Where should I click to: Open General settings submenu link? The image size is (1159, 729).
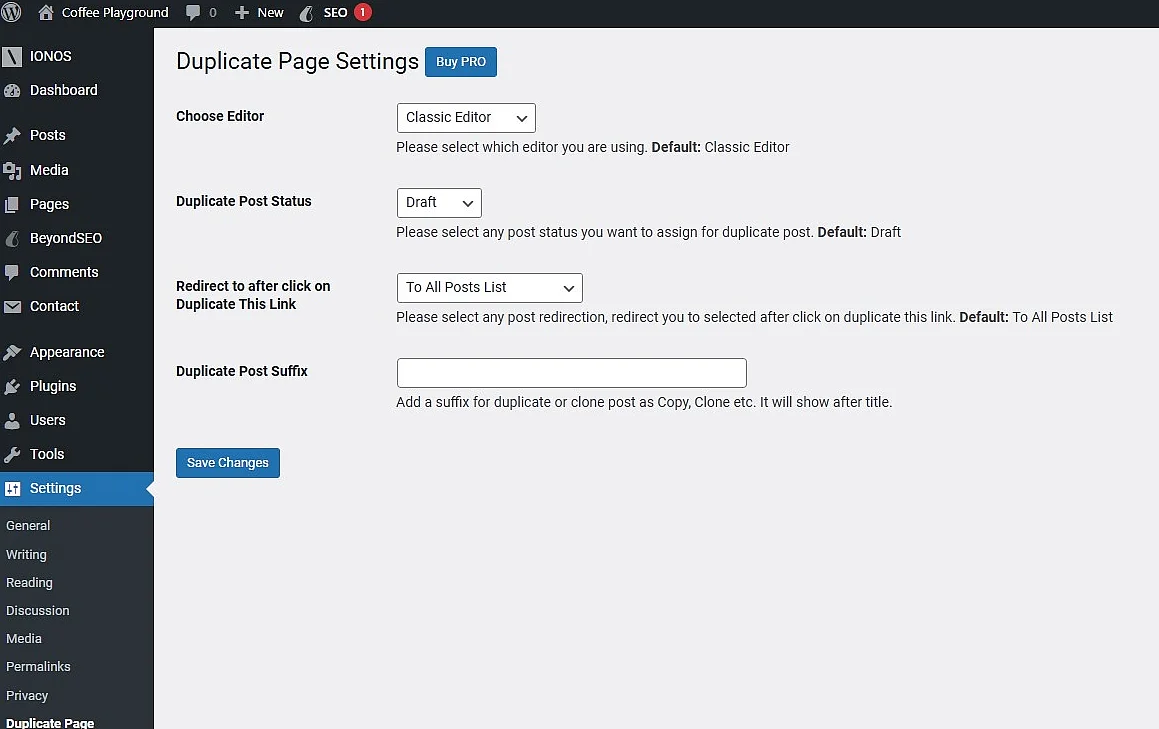click(x=28, y=526)
